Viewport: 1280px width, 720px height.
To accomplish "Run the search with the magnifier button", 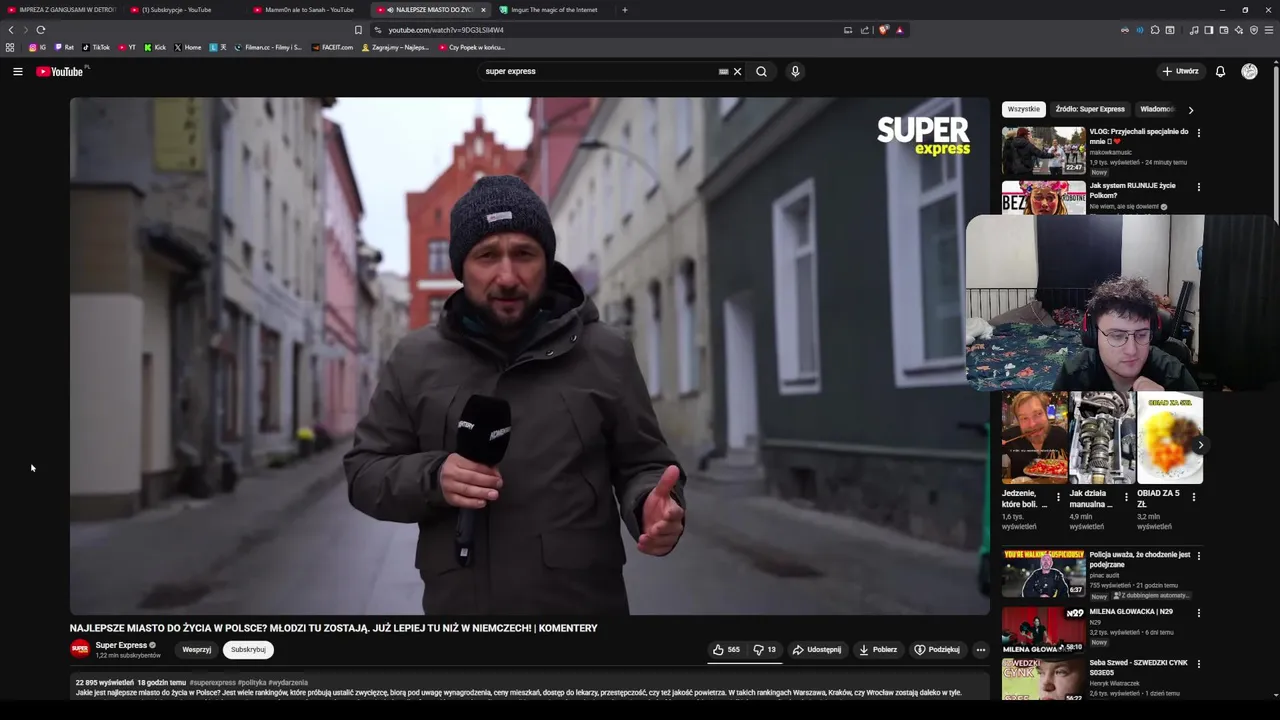I will pyautogui.click(x=762, y=71).
